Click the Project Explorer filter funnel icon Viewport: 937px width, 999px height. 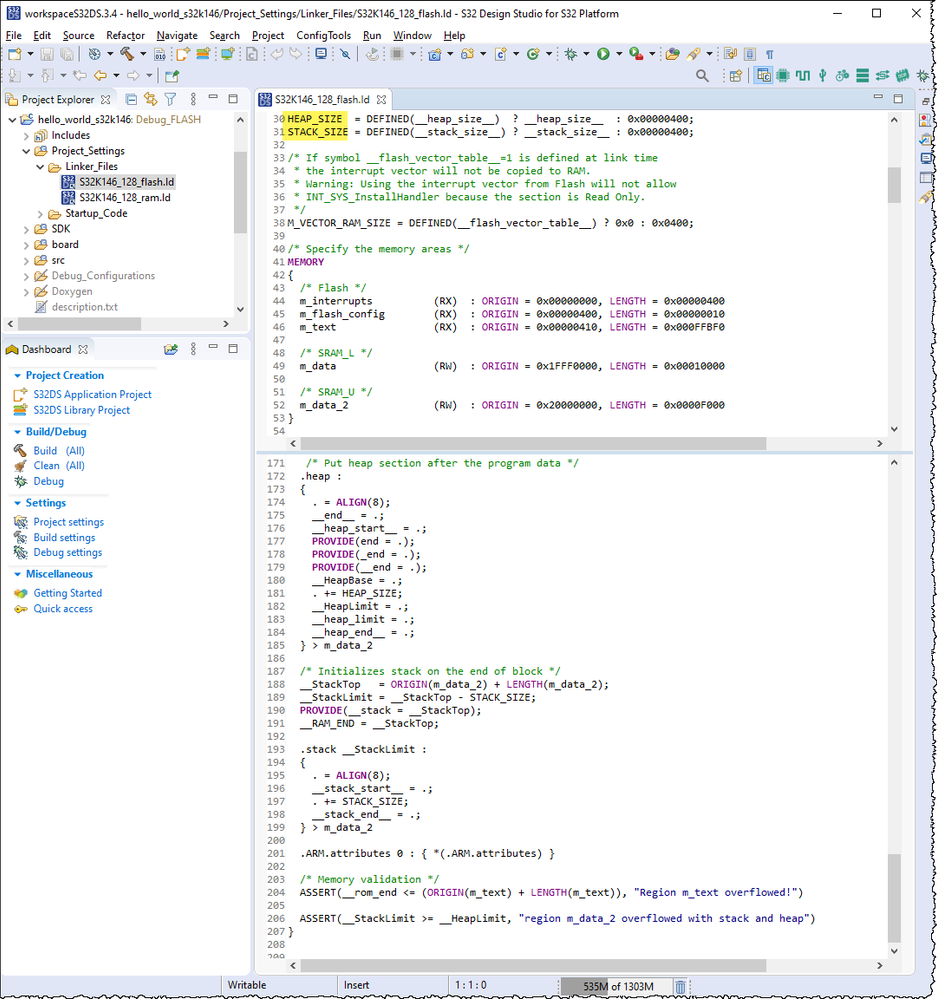pos(170,99)
